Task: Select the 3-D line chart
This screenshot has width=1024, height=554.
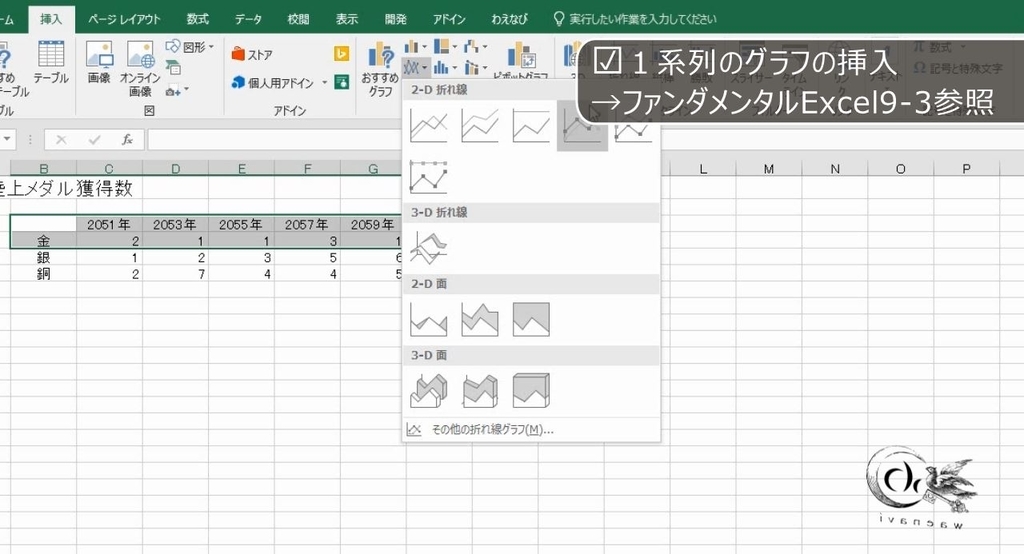Action: (428, 248)
